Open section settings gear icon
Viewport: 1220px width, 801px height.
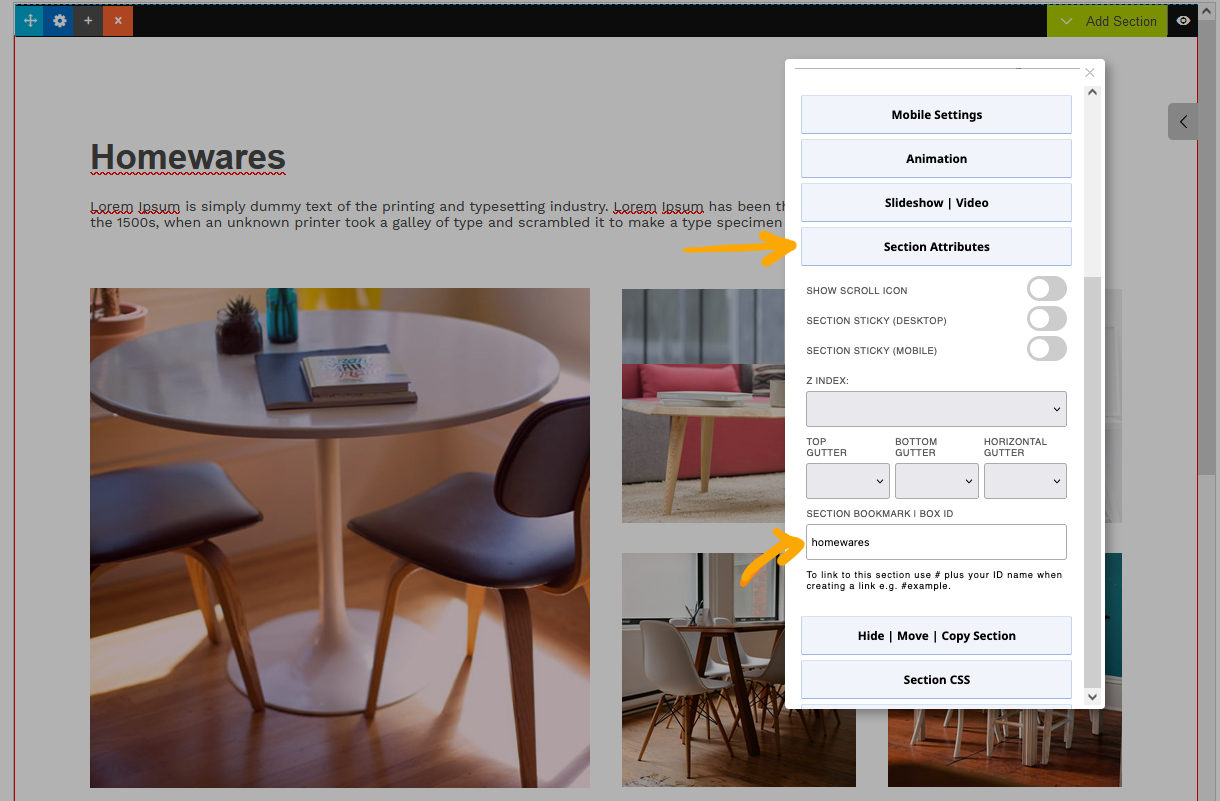click(x=59, y=21)
